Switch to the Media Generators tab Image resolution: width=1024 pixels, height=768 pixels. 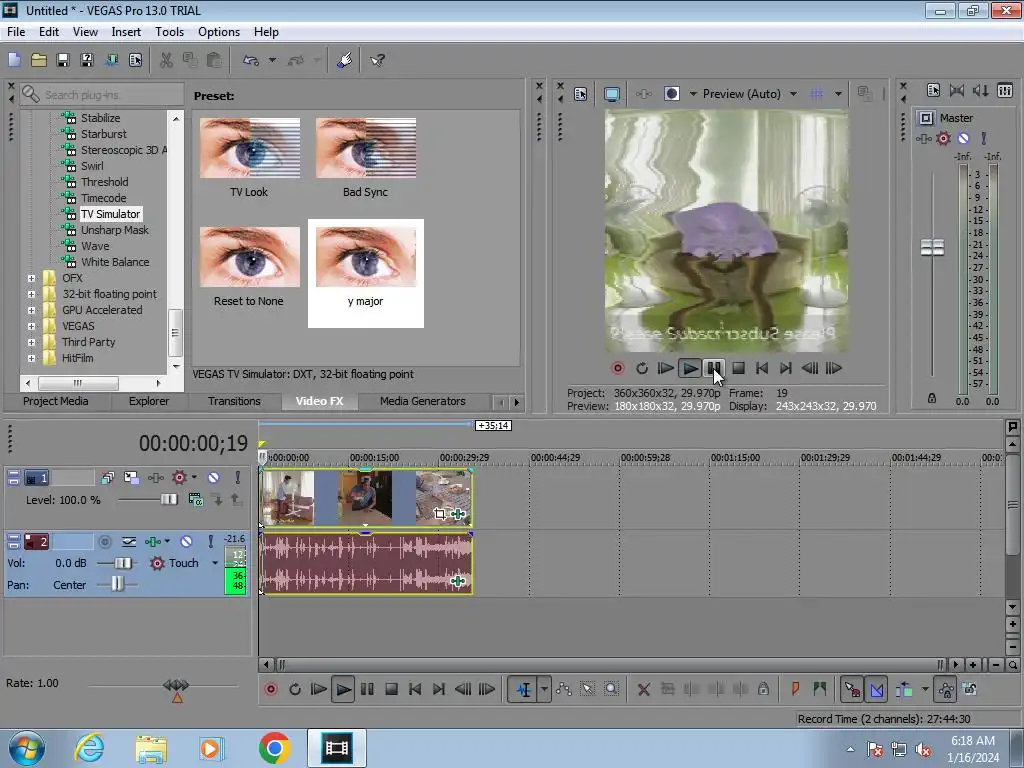pos(423,401)
